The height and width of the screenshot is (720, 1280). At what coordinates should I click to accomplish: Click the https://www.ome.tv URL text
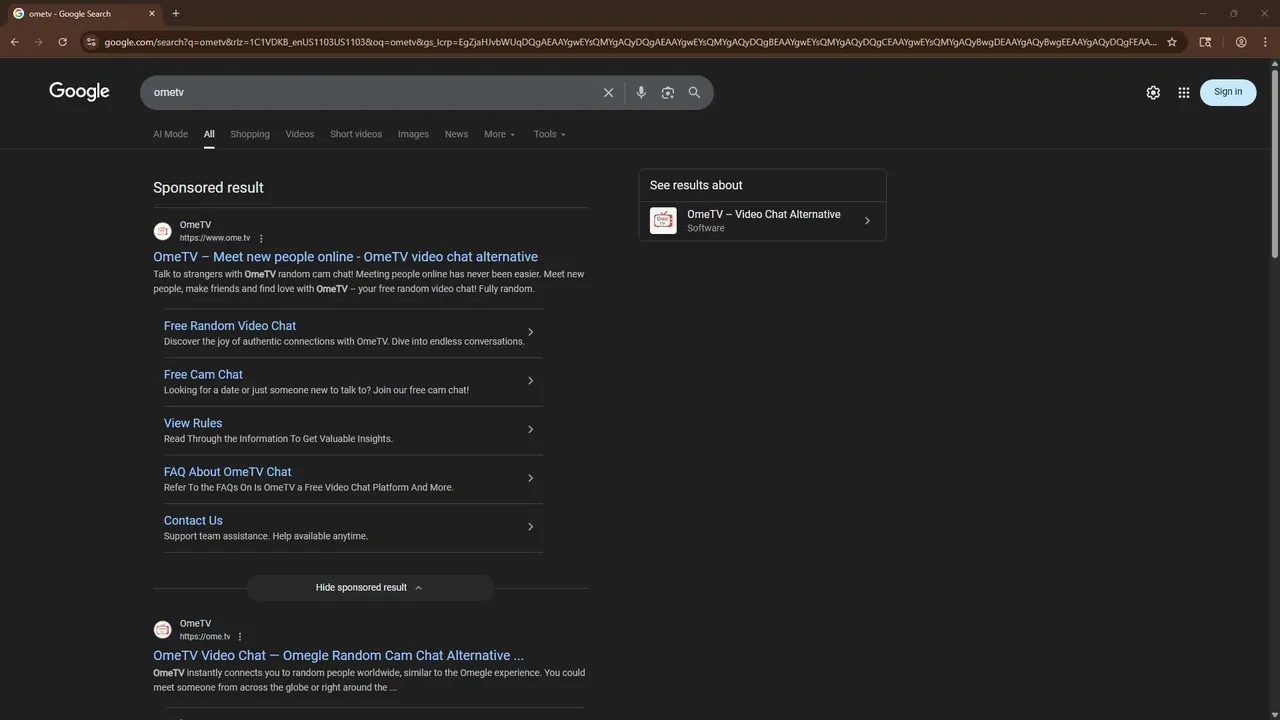coord(215,238)
